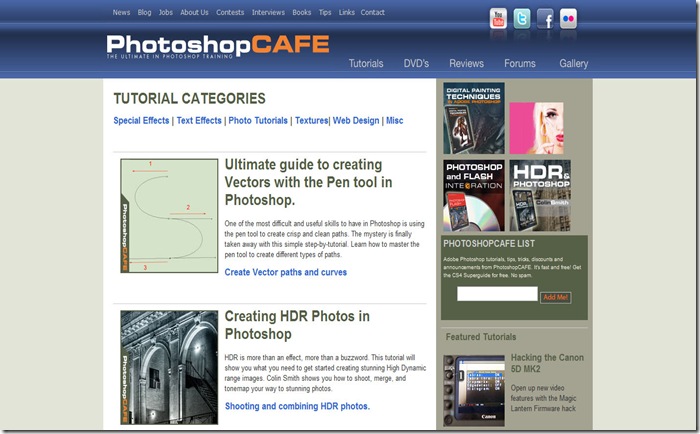
Task: Open 'Hacking the Canon 5D MK2' title
Action: tap(547, 363)
